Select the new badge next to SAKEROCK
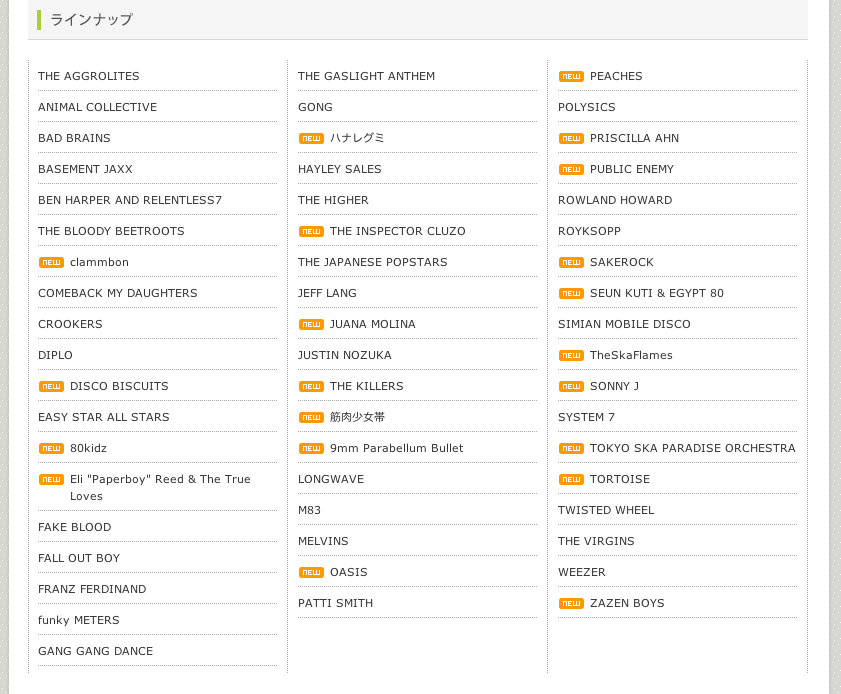The image size is (841, 694). [x=571, y=262]
